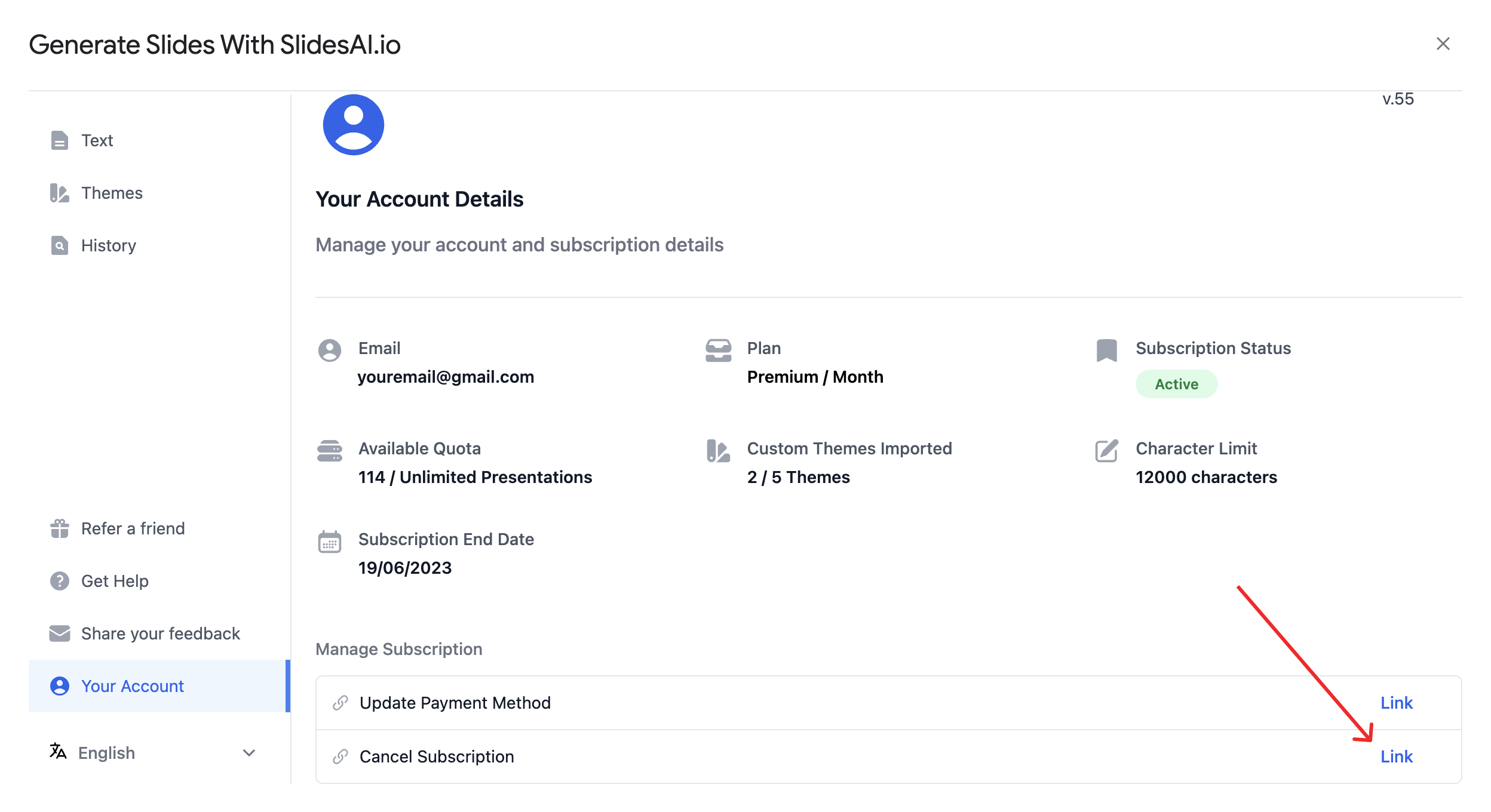Open Get Help from the sidebar
1491x812 pixels.
pos(159,581)
